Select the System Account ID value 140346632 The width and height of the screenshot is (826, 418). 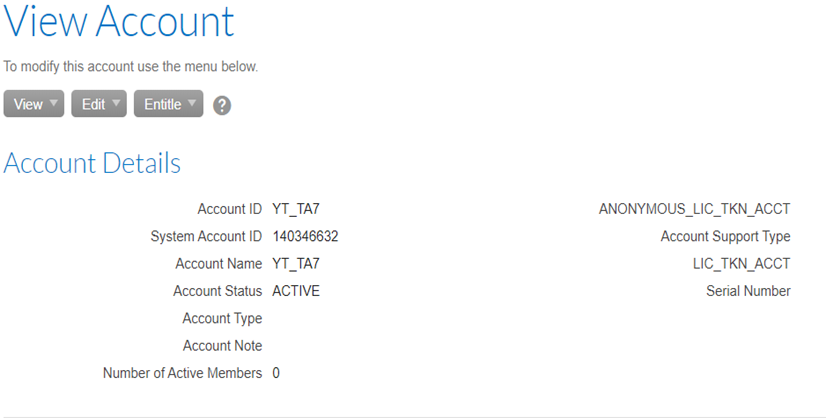[306, 236]
